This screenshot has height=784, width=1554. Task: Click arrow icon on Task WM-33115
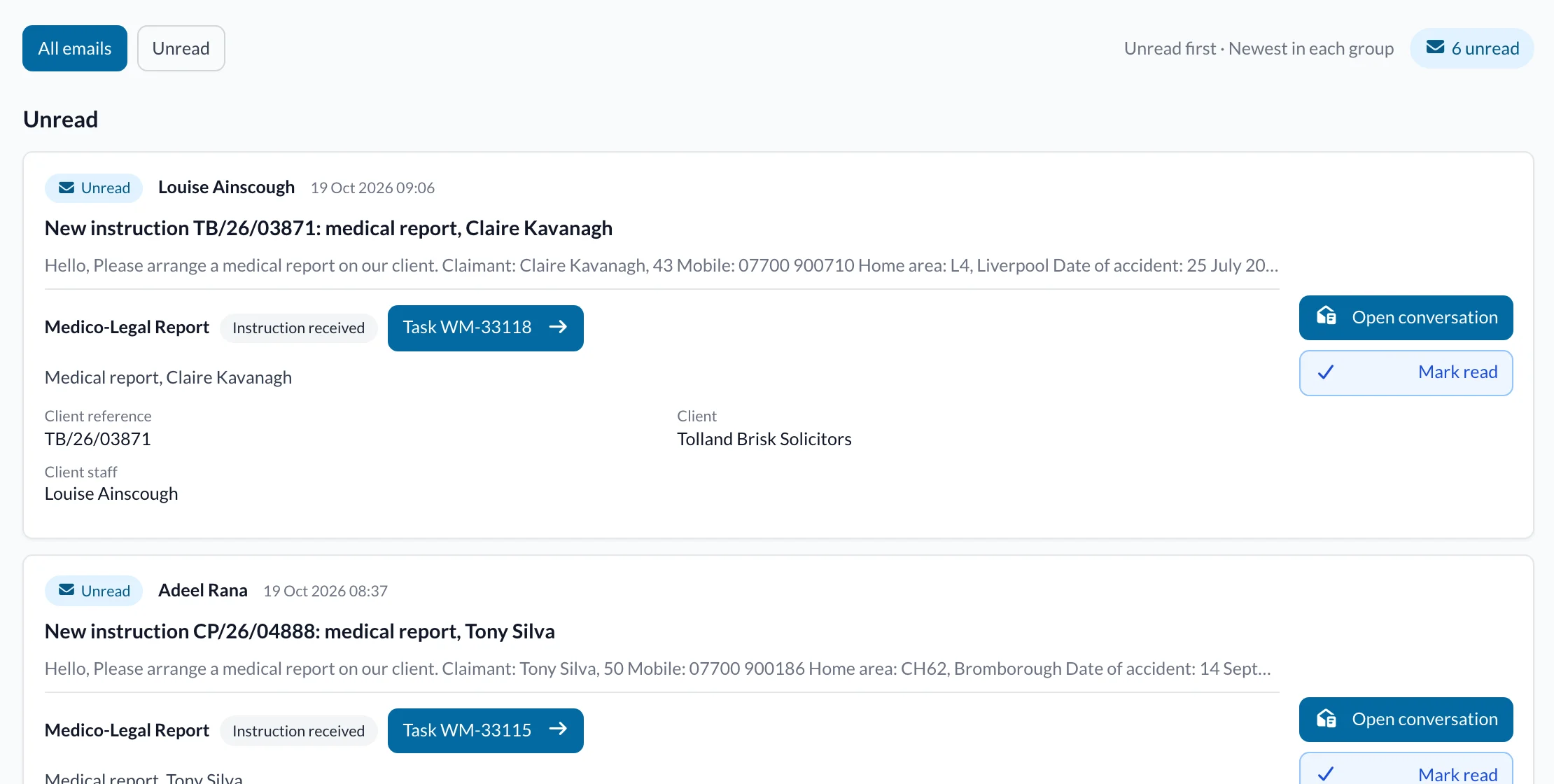pos(558,729)
